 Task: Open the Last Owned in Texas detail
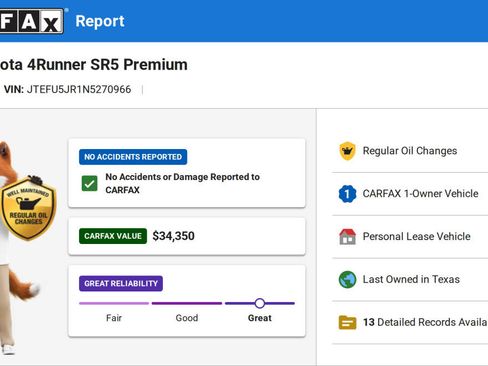click(410, 279)
